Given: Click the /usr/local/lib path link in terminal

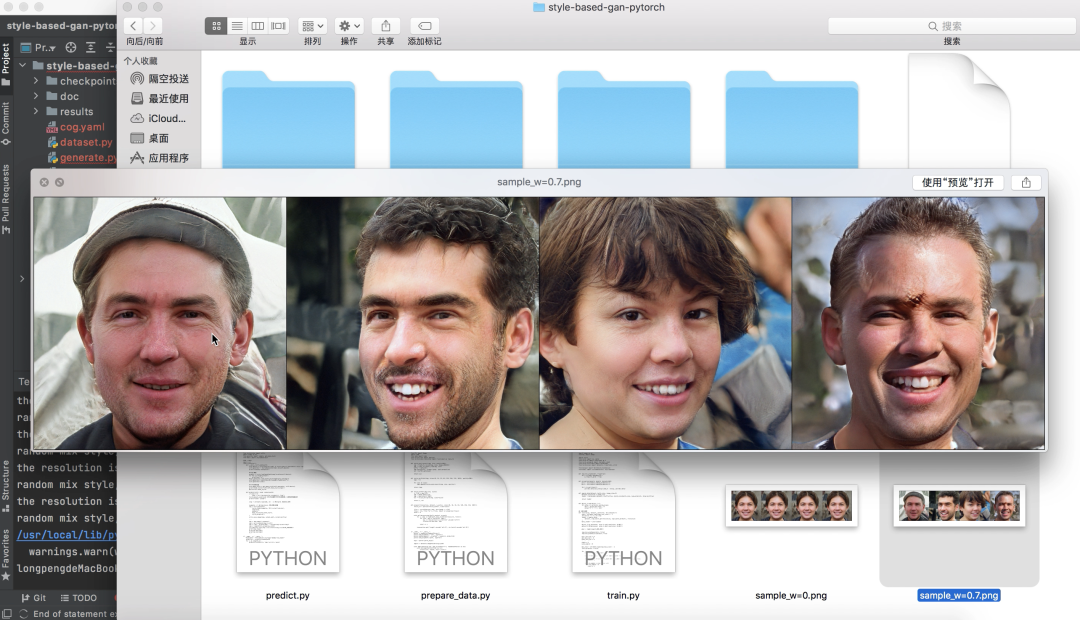Looking at the screenshot, I should pyautogui.click(x=67, y=535).
